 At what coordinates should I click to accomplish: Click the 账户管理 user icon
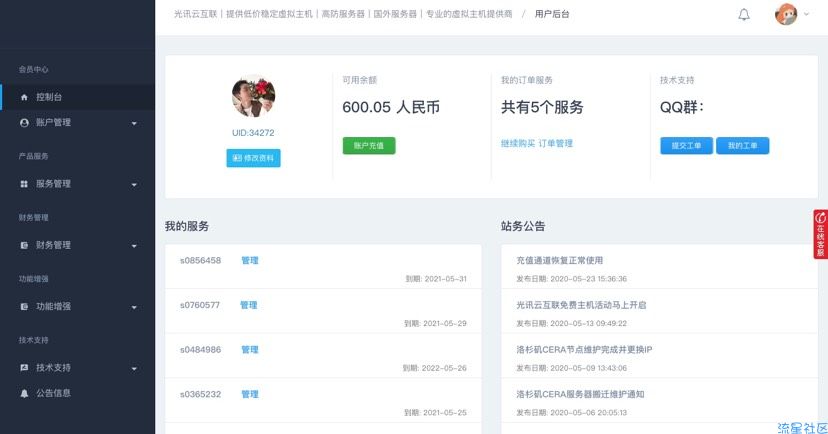pyautogui.click(x=24, y=123)
